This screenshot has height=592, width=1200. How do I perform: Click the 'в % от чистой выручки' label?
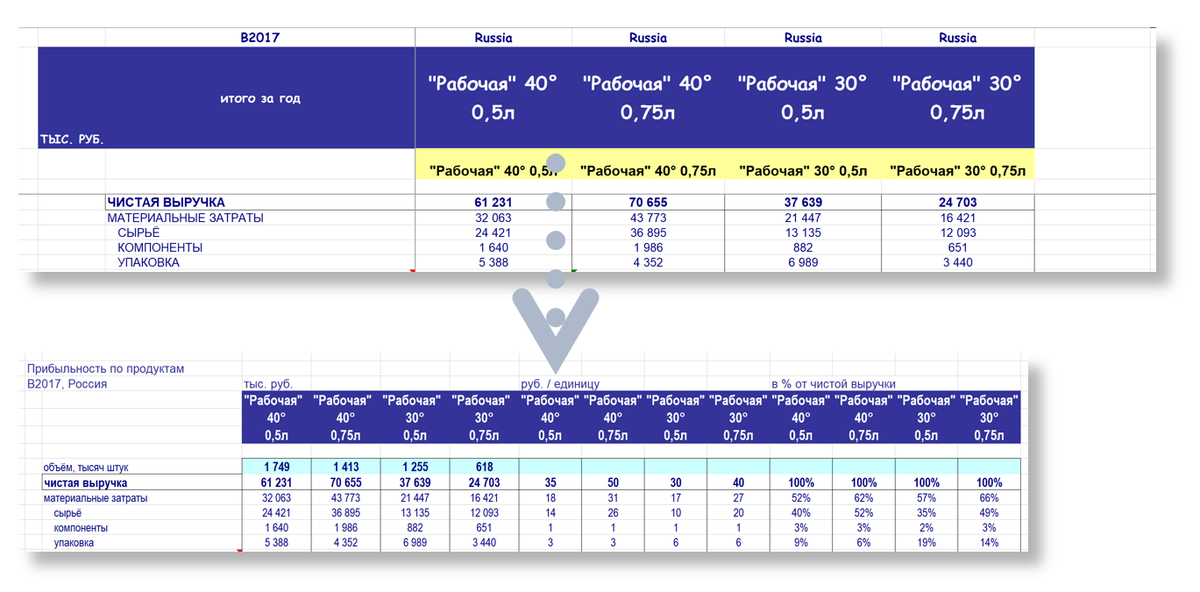pos(833,384)
